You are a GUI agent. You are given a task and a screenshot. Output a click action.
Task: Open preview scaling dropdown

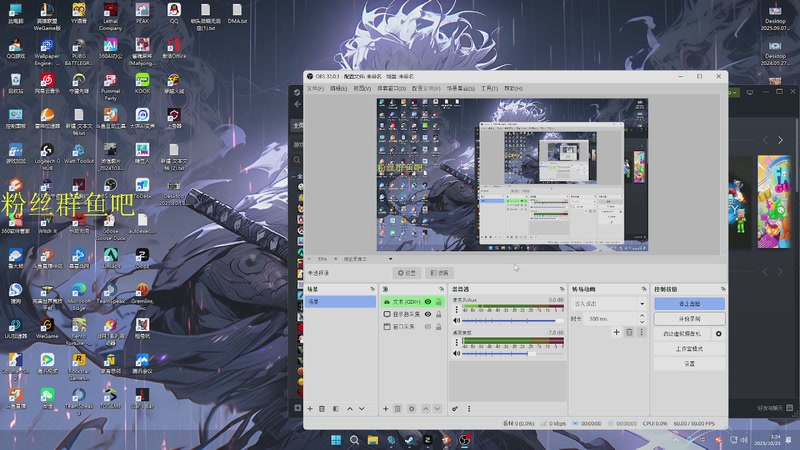pyautogui.click(x=367, y=259)
